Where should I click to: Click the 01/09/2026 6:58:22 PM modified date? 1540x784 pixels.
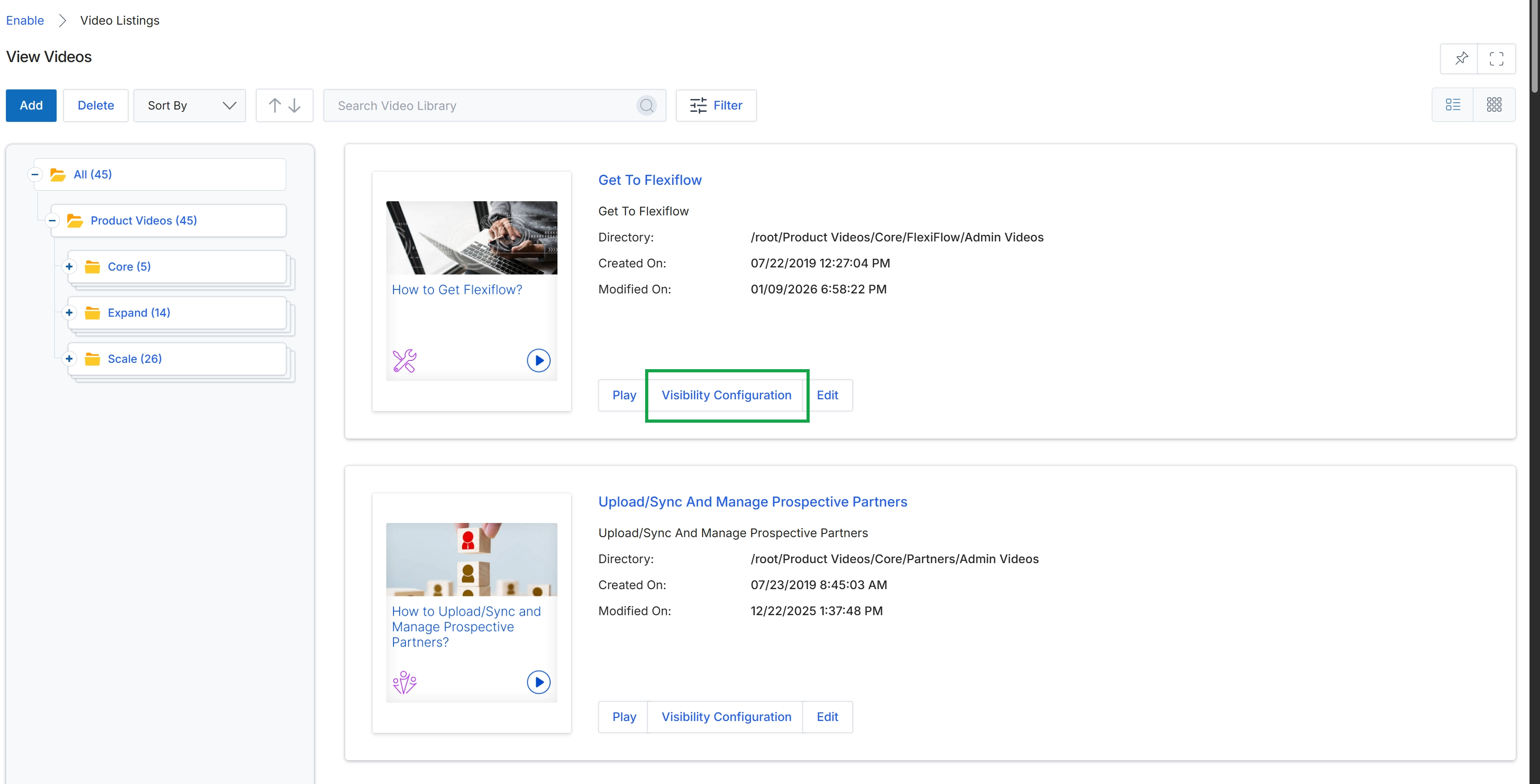coord(819,289)
